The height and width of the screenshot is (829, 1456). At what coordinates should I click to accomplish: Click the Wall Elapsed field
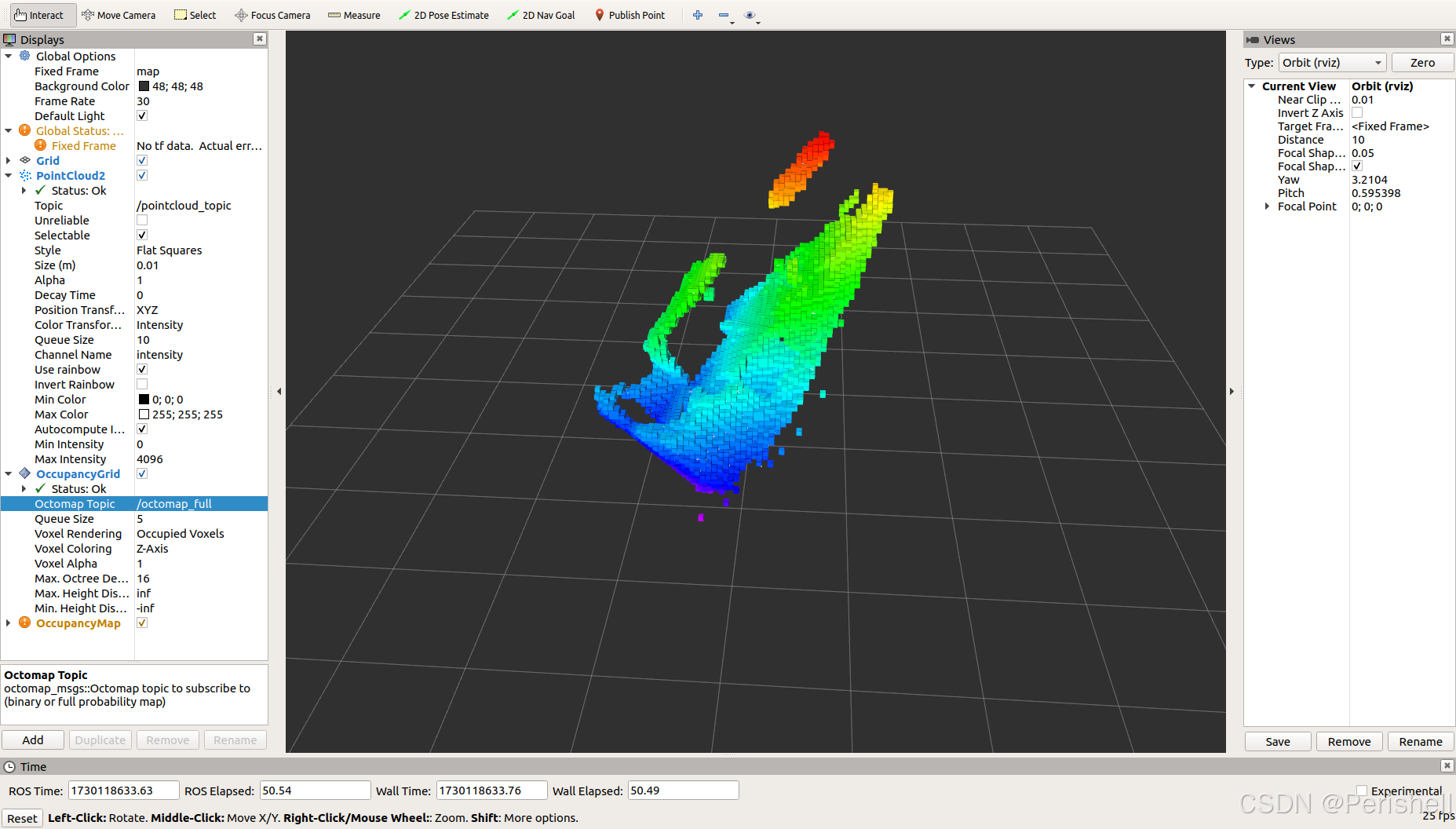point(683,791)
